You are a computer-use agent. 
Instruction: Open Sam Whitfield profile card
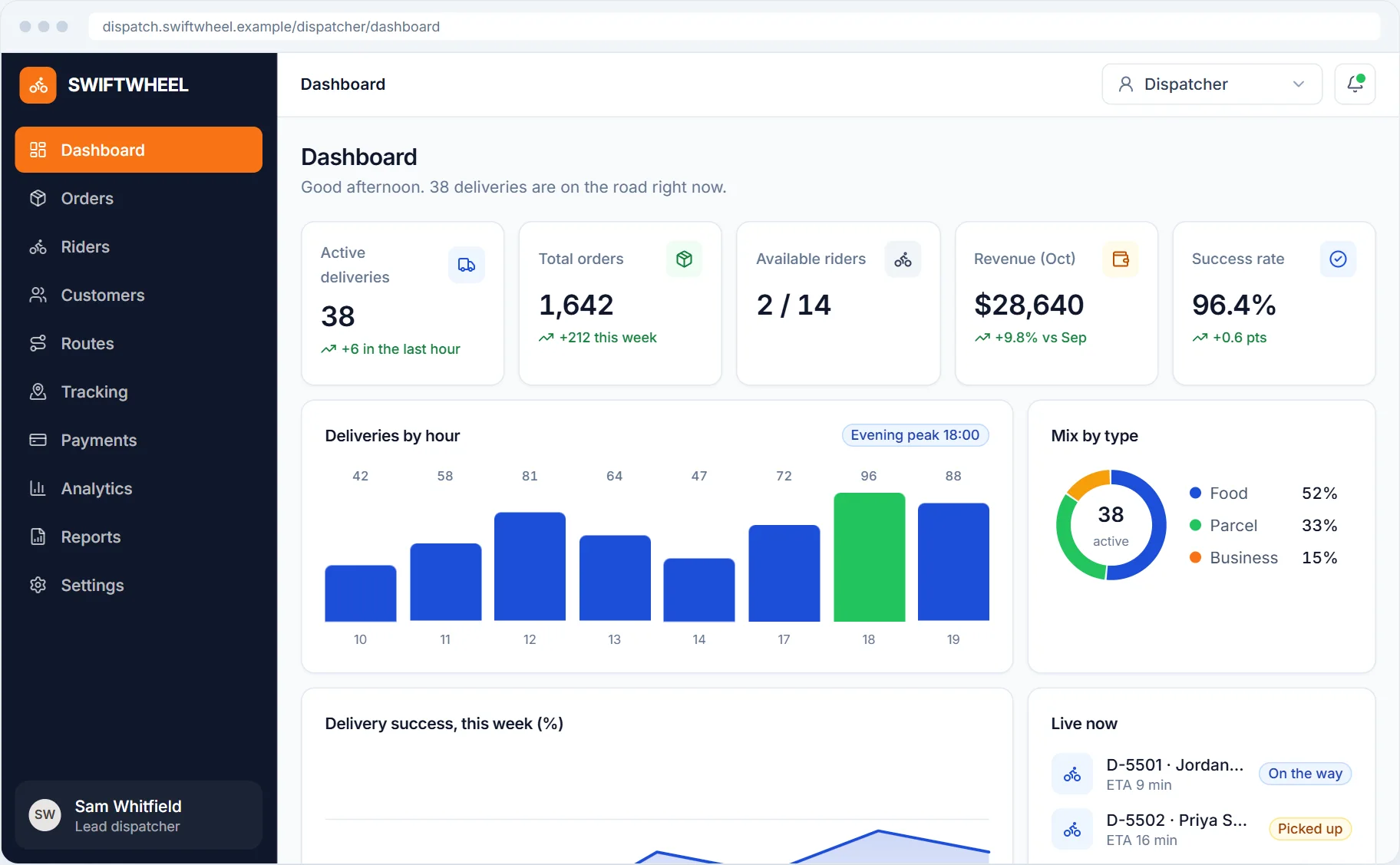pos(138,815)
